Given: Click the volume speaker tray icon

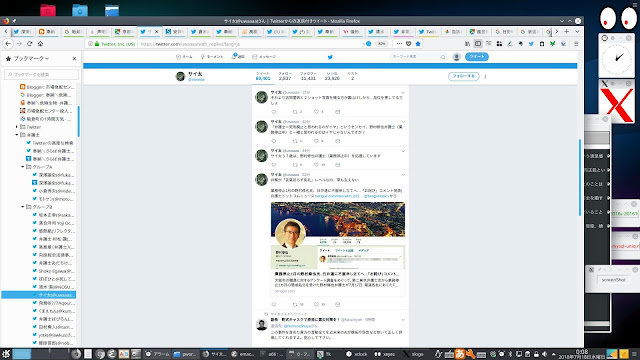Looking at the screenshot, I should tap(544, 354).
